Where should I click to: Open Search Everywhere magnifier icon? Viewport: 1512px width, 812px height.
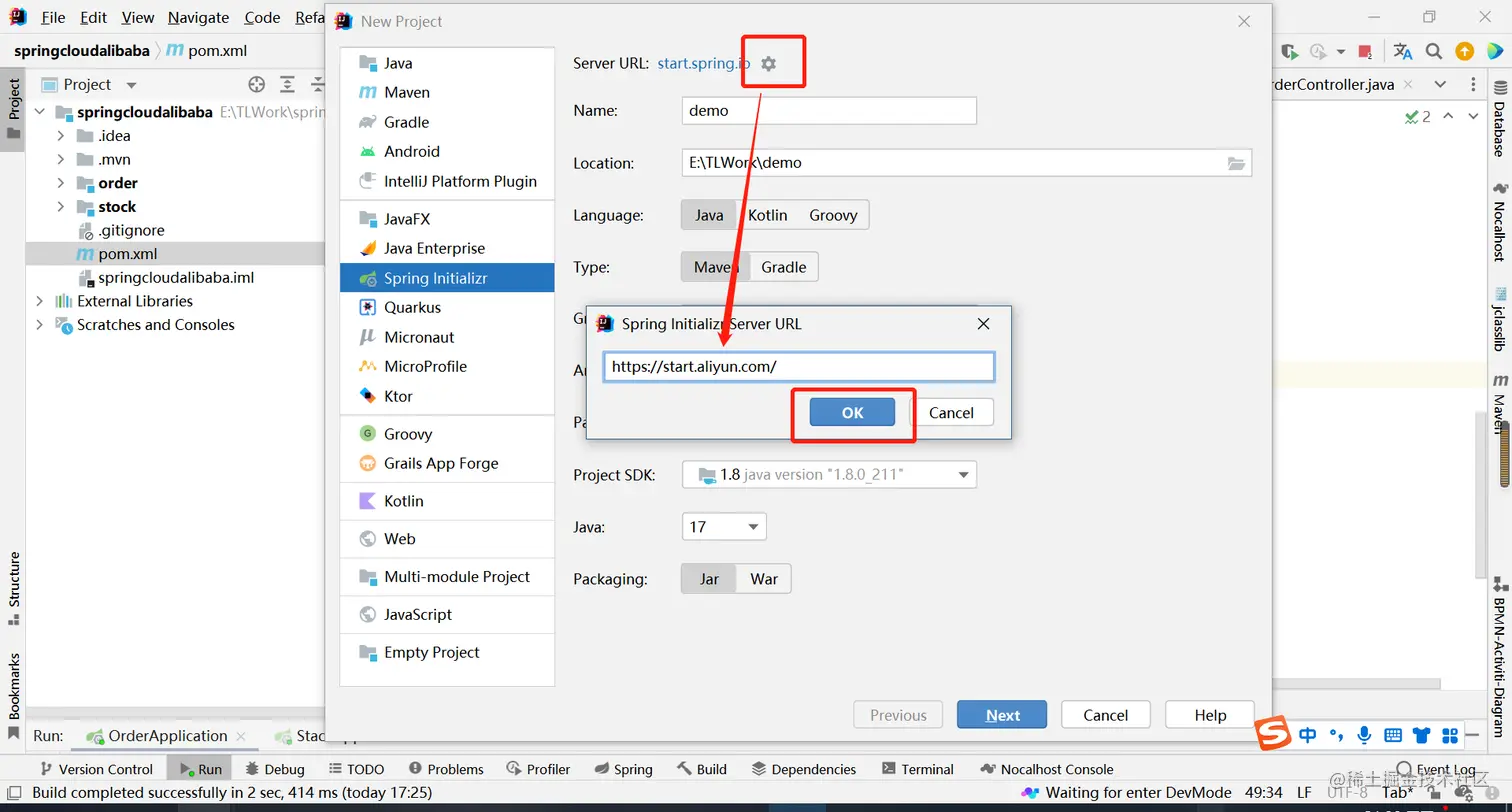1433,52
